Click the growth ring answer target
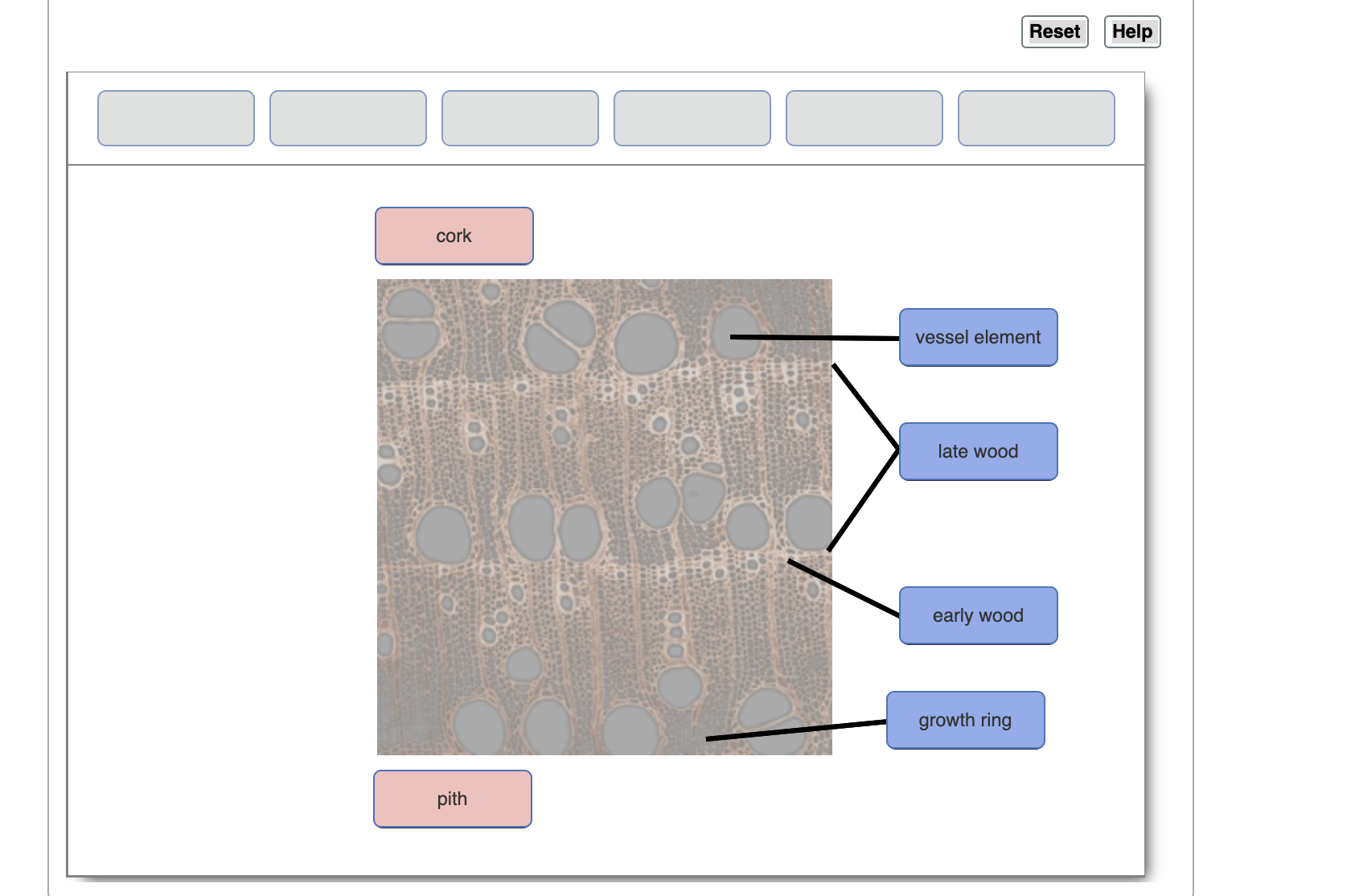This screenshot has width=1351, height=896. (x=965, y=720)
